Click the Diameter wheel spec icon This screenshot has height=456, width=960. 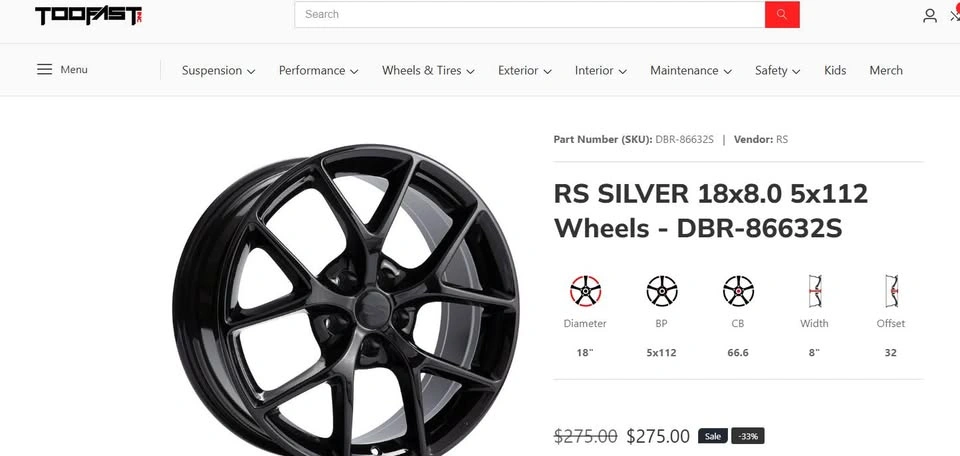pos(585,291)
